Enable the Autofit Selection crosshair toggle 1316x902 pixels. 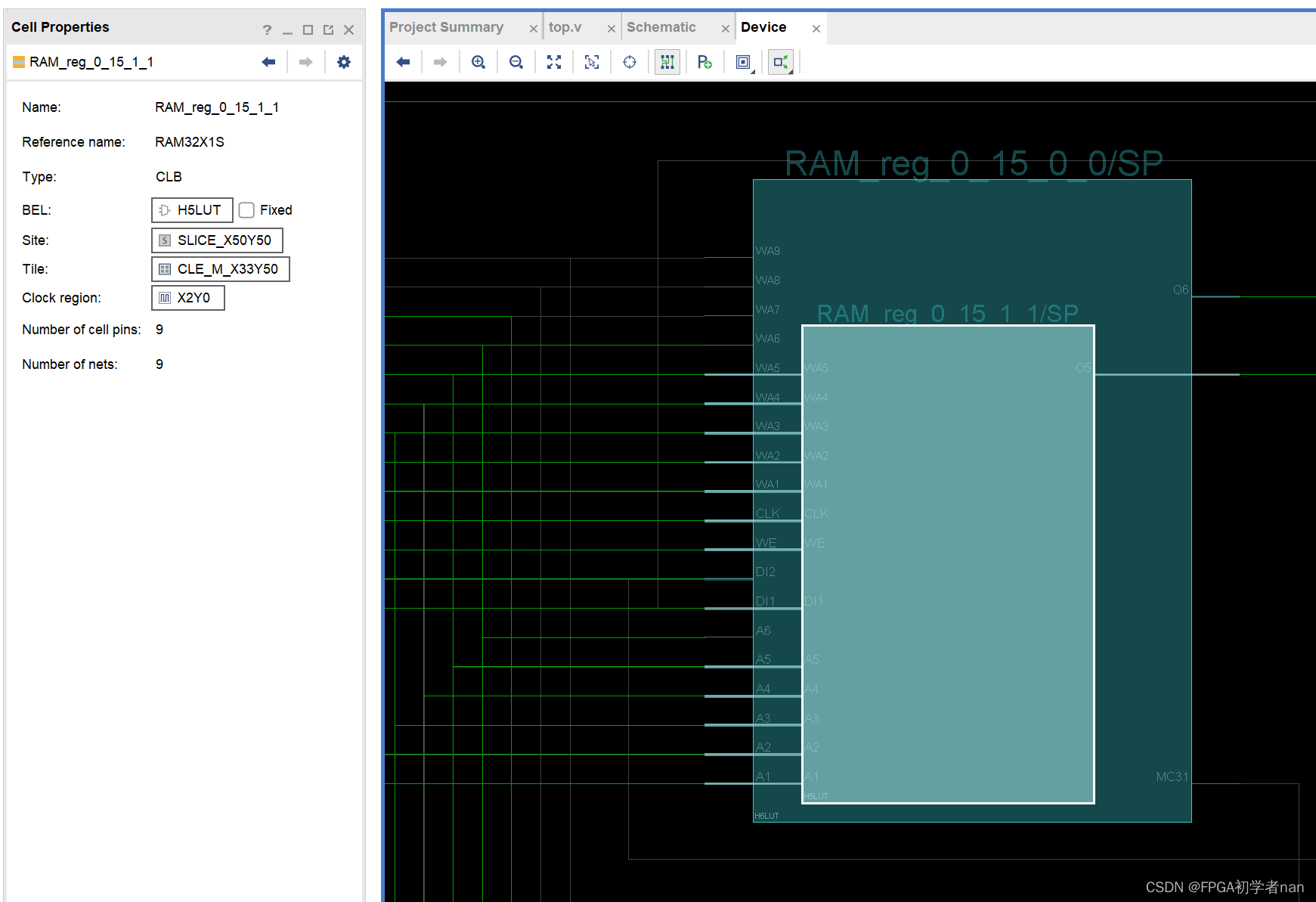click(x=630, y=61)
